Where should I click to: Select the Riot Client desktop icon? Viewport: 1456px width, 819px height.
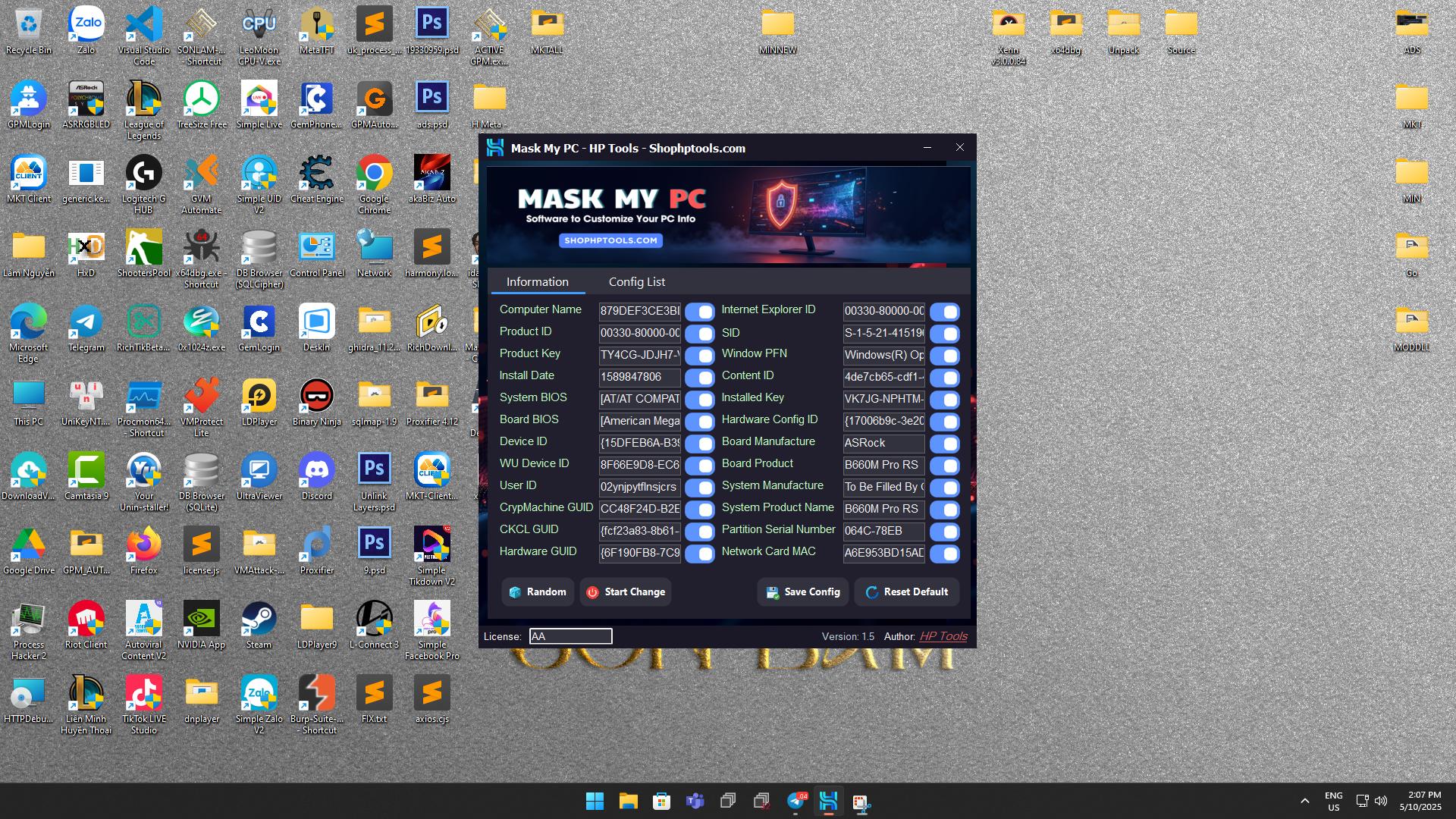pos(86,625)
